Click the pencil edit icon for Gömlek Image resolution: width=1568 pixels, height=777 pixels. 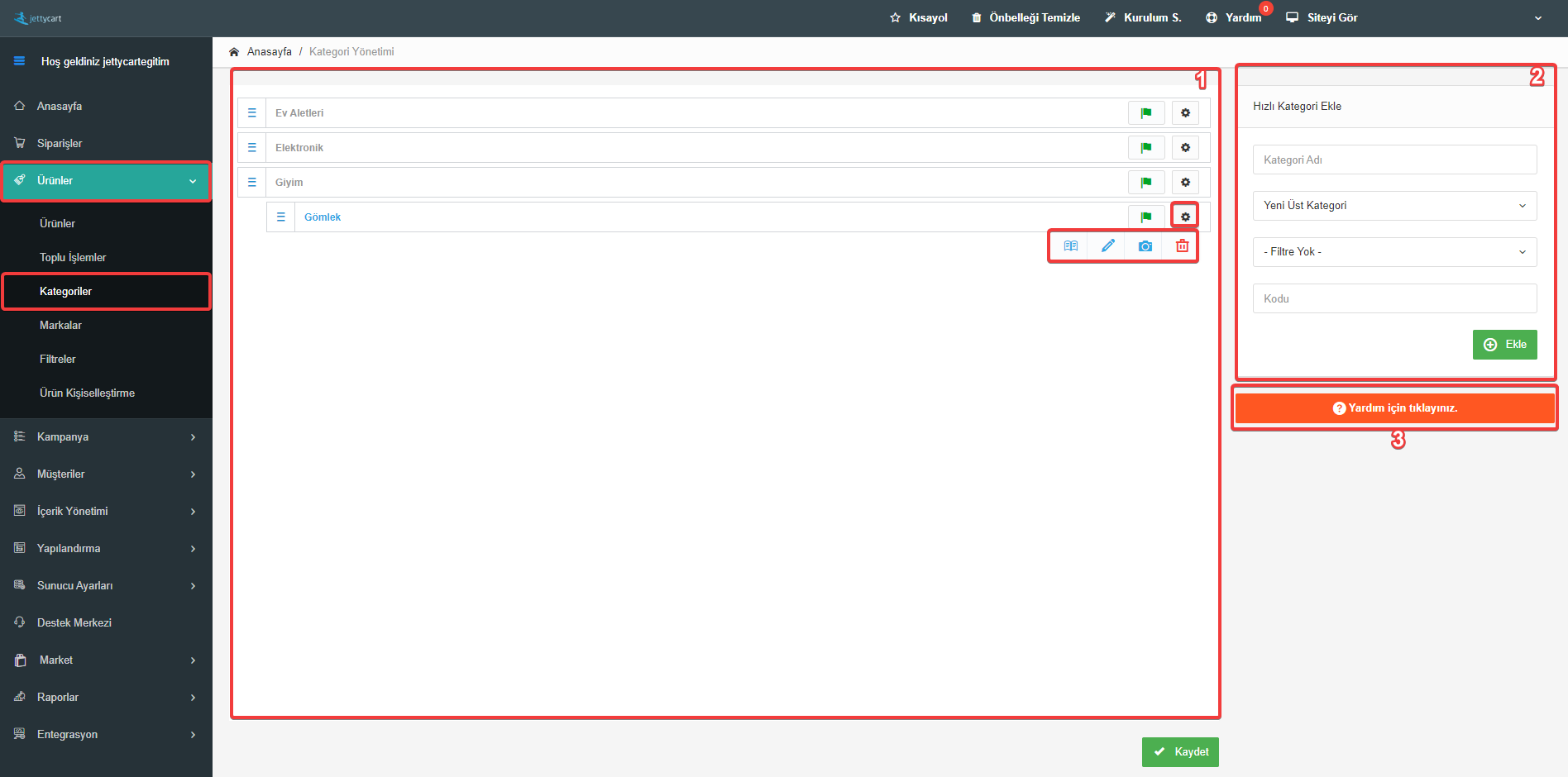pyautogui.click(x=1108, y=246)
